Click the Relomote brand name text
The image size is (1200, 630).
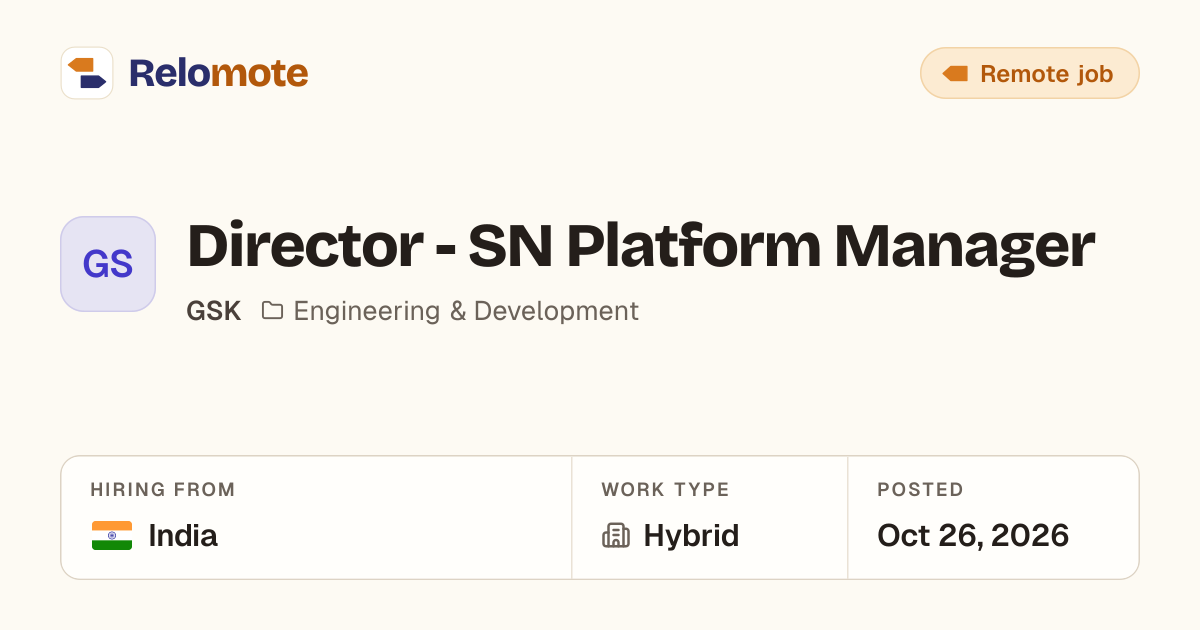coord(218,73)
